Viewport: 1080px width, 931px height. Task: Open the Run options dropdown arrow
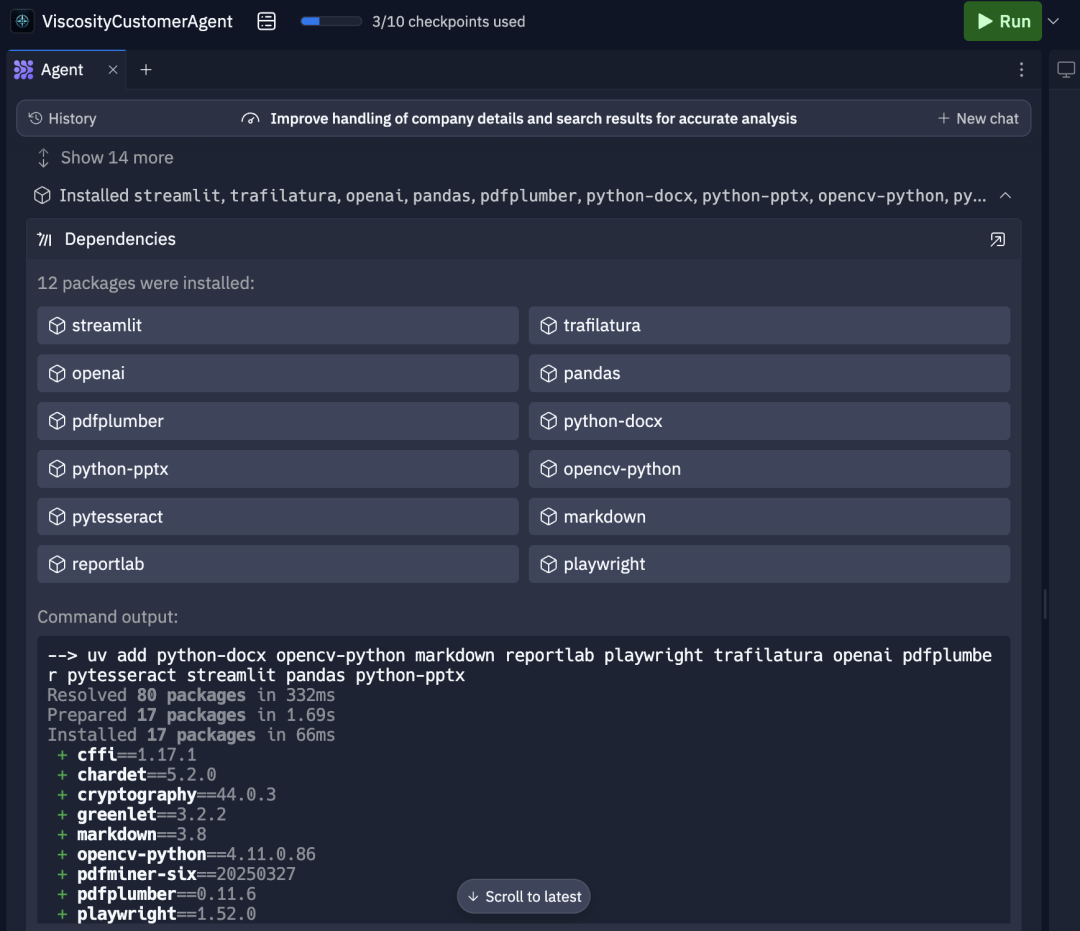tap(1053, 21)
